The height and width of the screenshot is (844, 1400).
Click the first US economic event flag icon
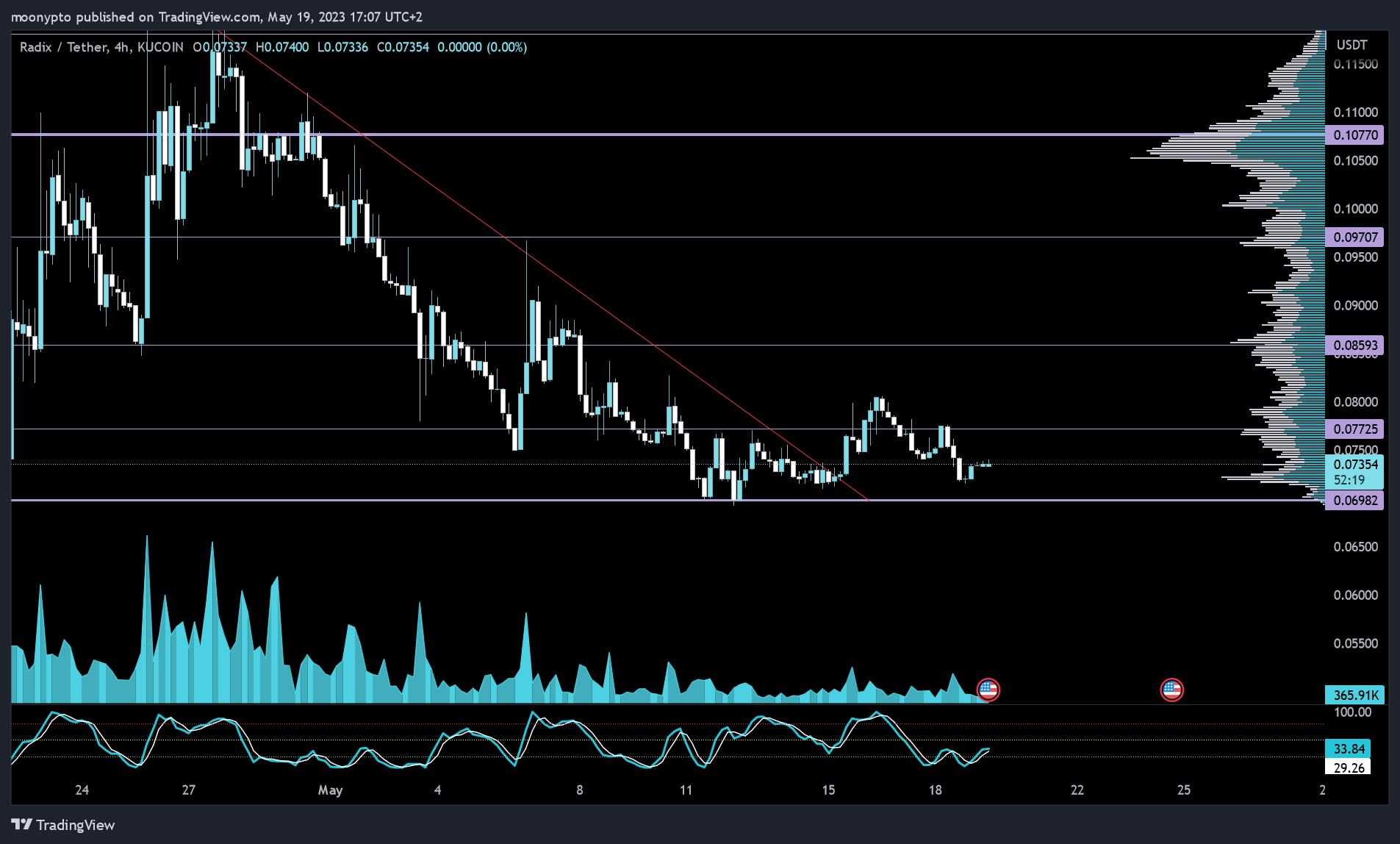(988, 690)
